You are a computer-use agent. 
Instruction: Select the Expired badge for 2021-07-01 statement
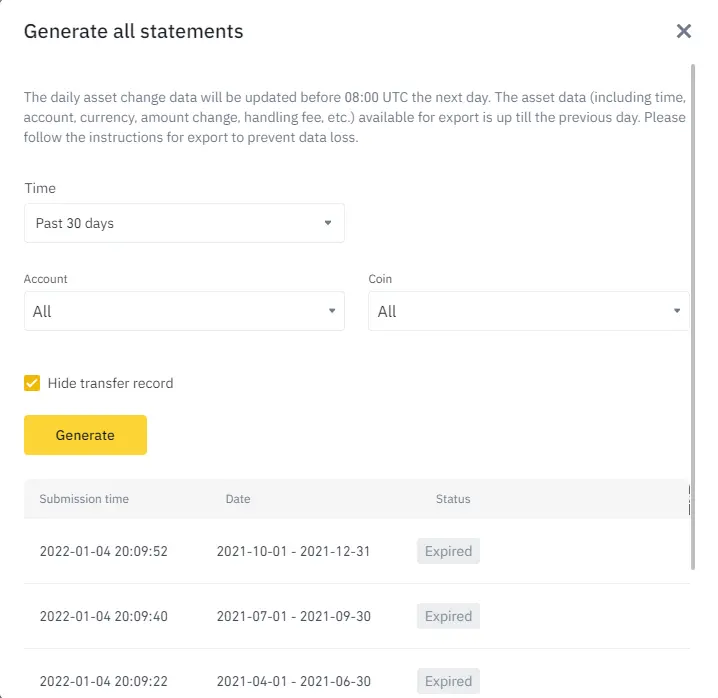point(448,616)
